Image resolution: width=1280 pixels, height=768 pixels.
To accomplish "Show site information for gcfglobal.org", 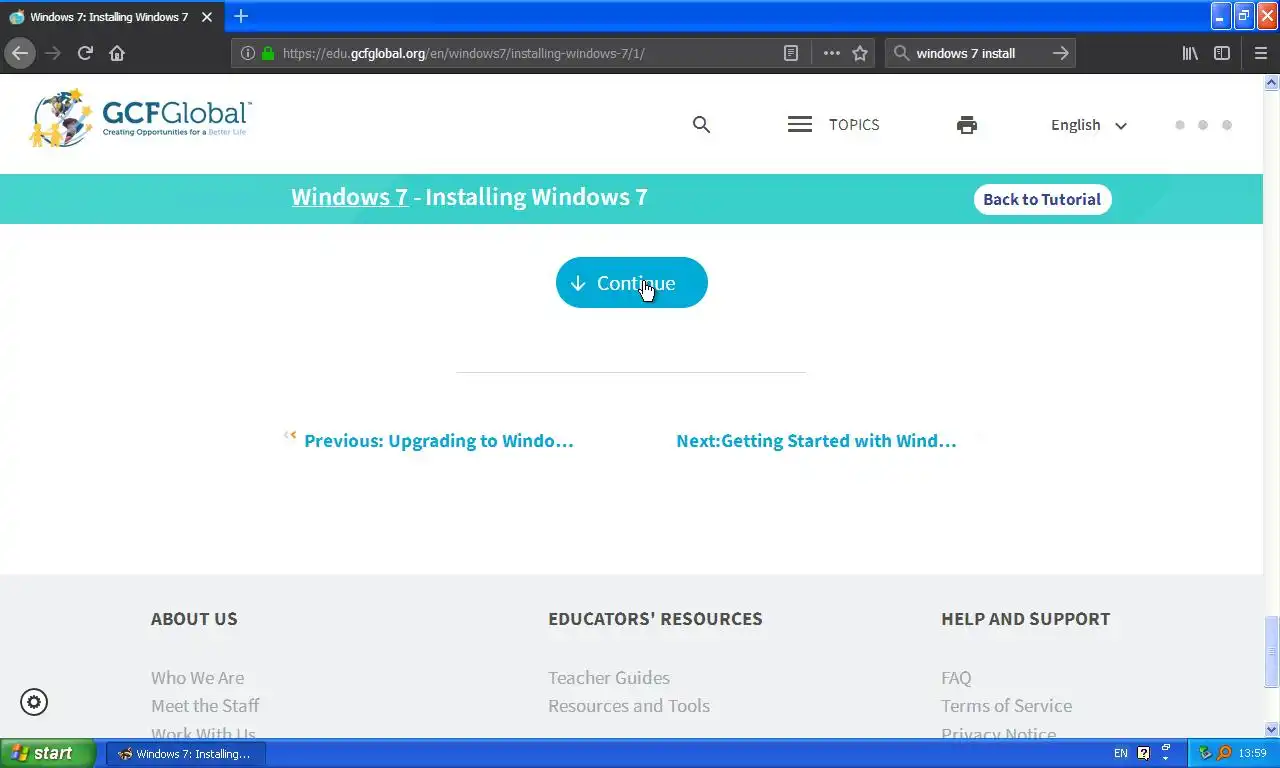I will pyautogui.click(x=247, y=53).
